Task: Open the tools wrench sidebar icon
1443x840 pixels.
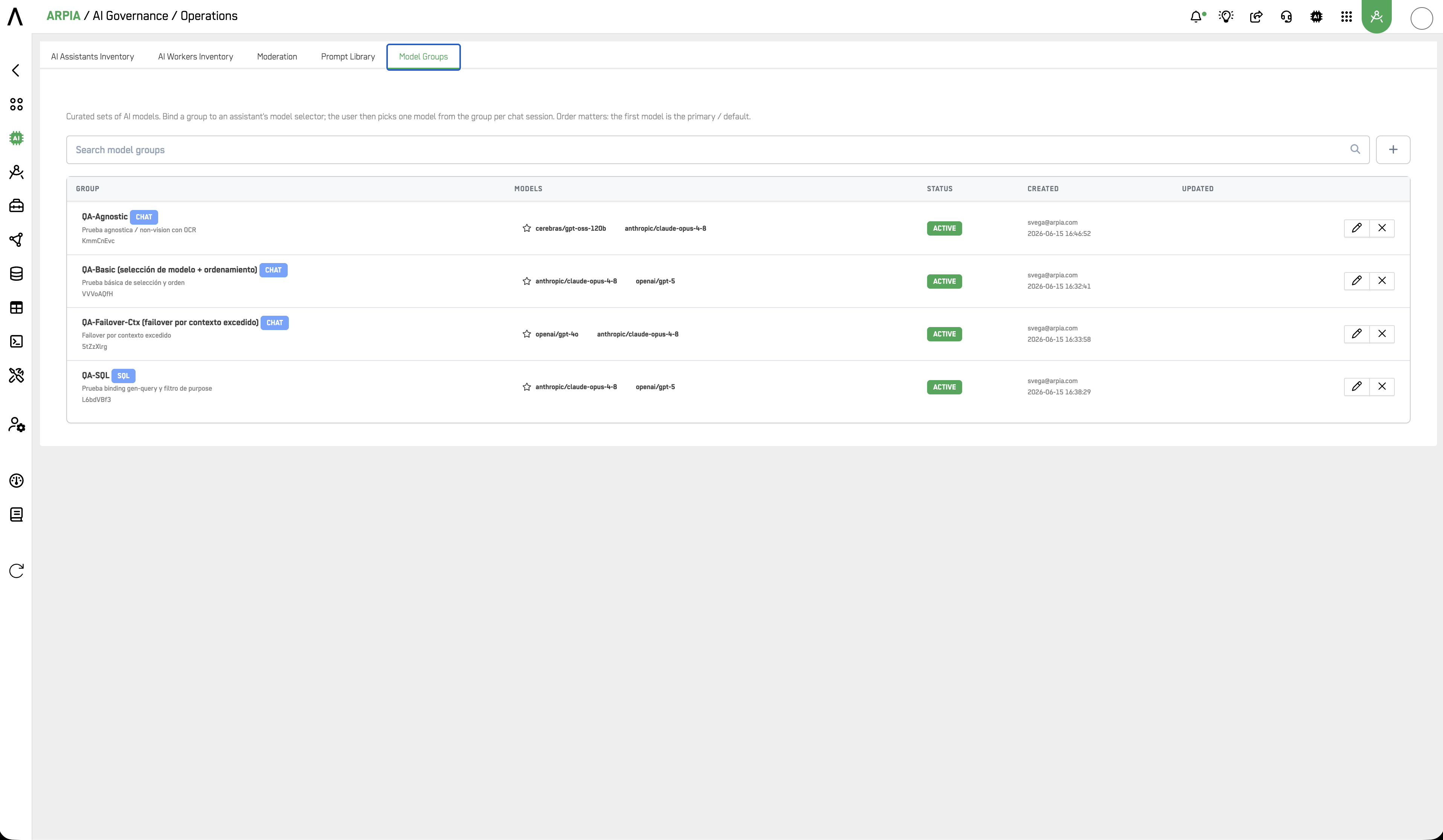Action: pos(17,375)
